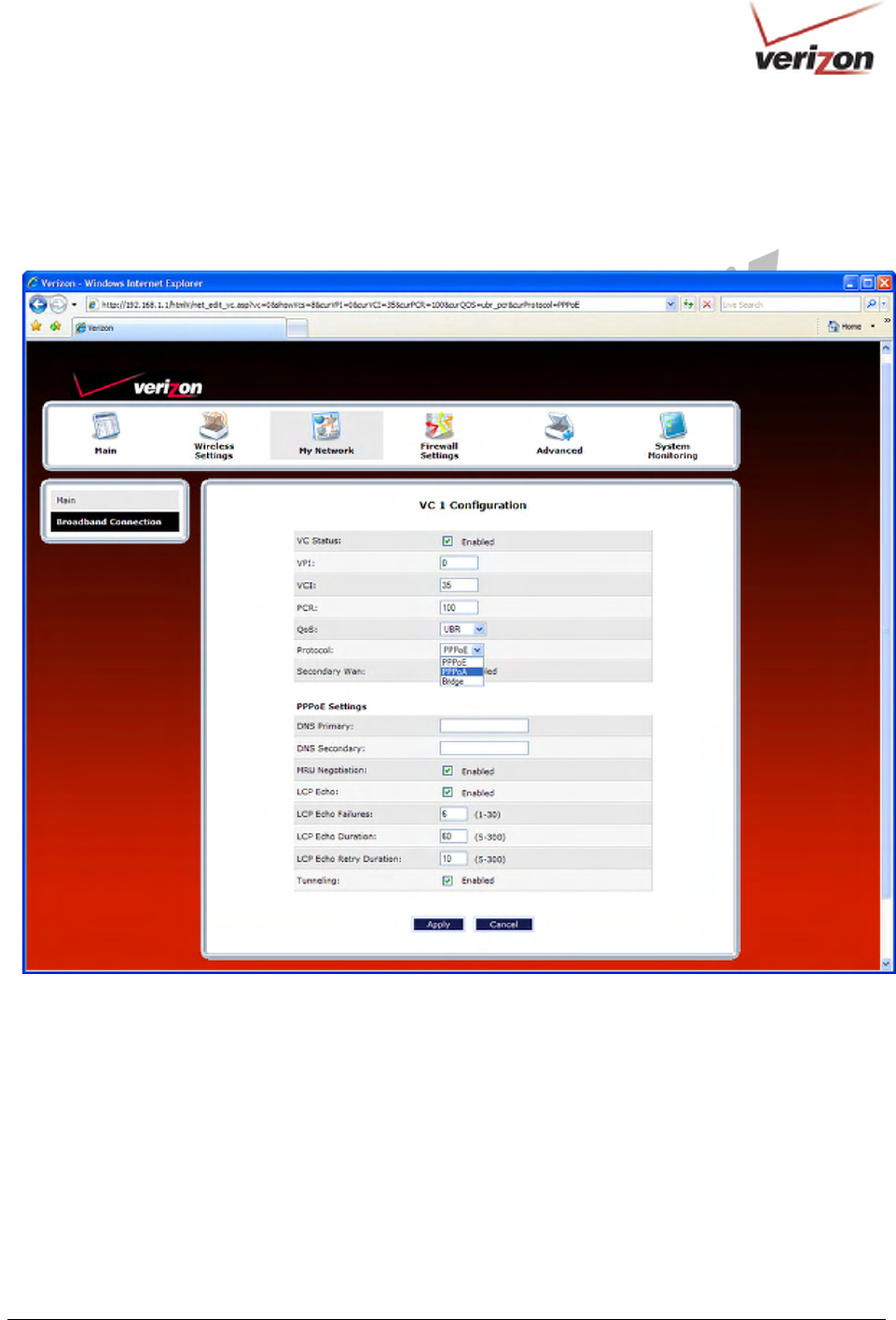Click the LCP Echo Failures field
The image size is (896, 1320).
[x=453, y=814]
